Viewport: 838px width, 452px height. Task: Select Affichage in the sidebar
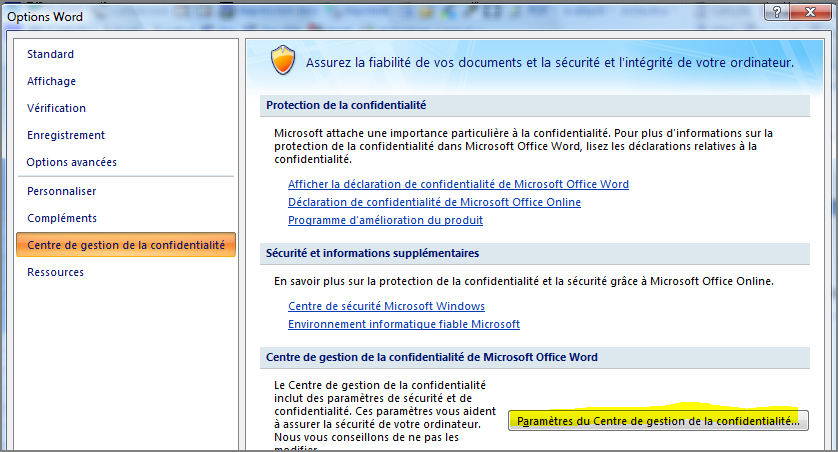point(52,81)
